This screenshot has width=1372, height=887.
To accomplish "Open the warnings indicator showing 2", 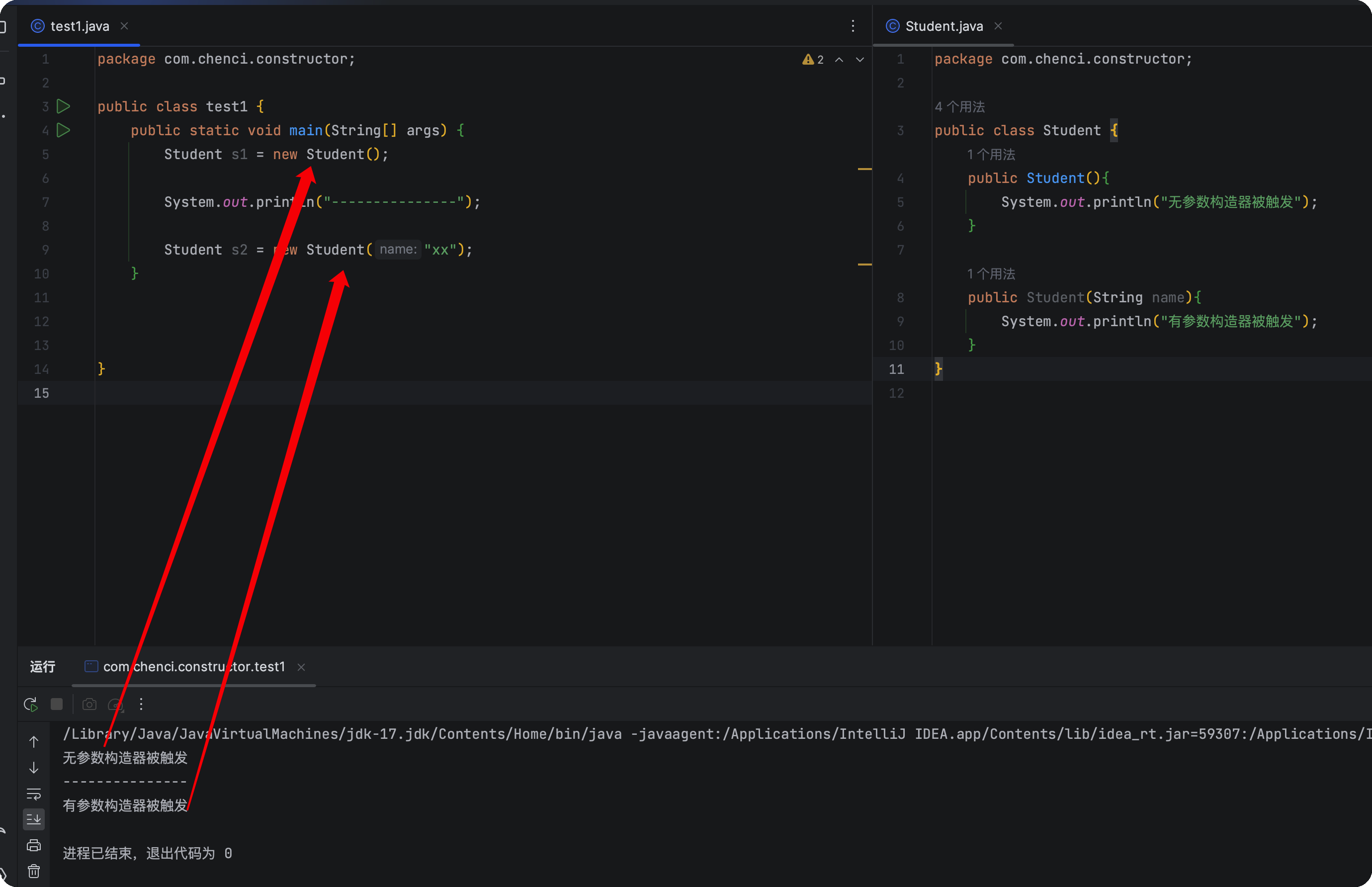I will 813,59.
